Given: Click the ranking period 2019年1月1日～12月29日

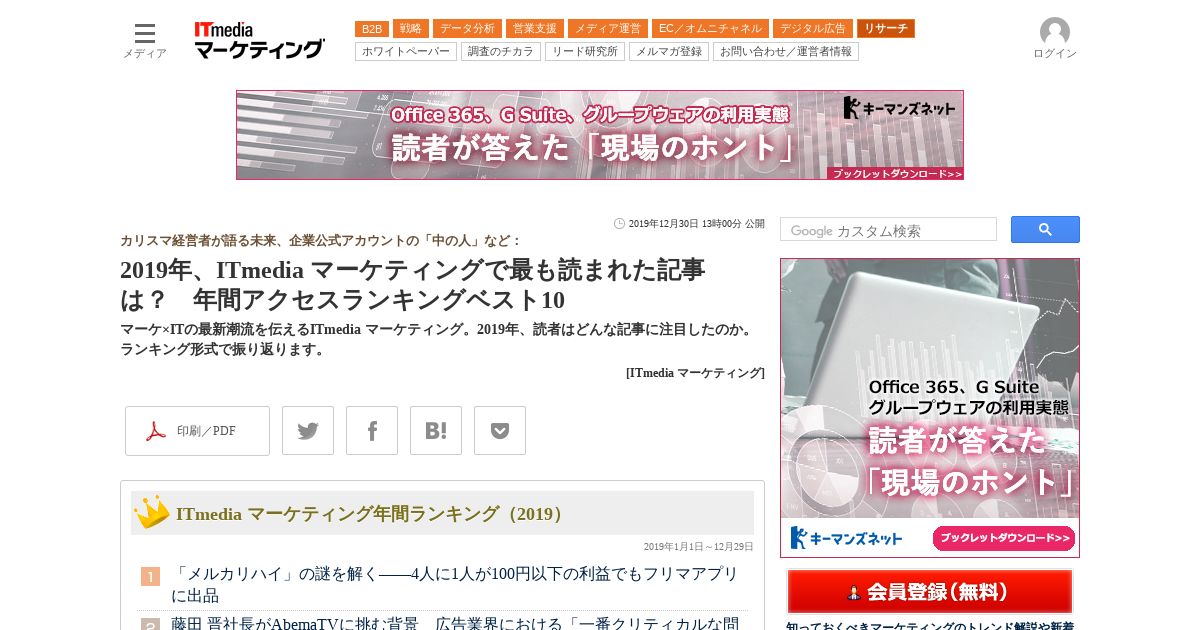Looking at the screenshot, I should click(x=698, y=547).
